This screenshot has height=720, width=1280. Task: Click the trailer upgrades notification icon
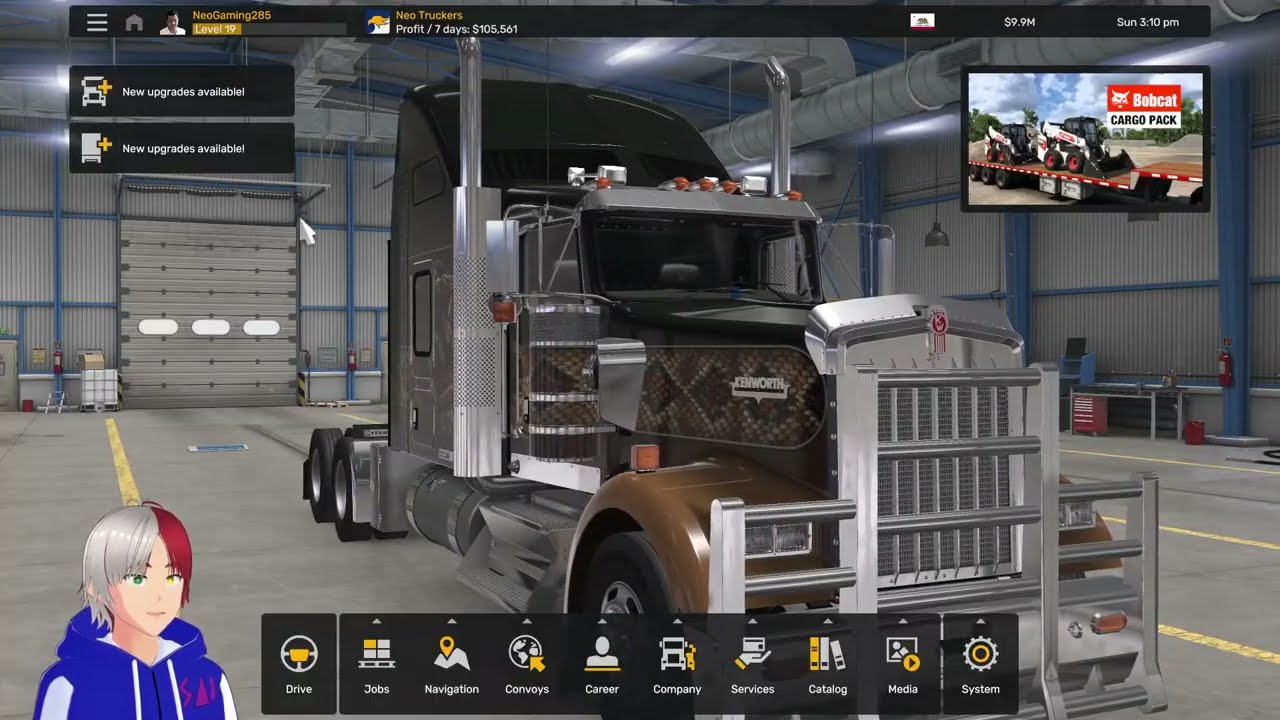click(x=96, y=148)
